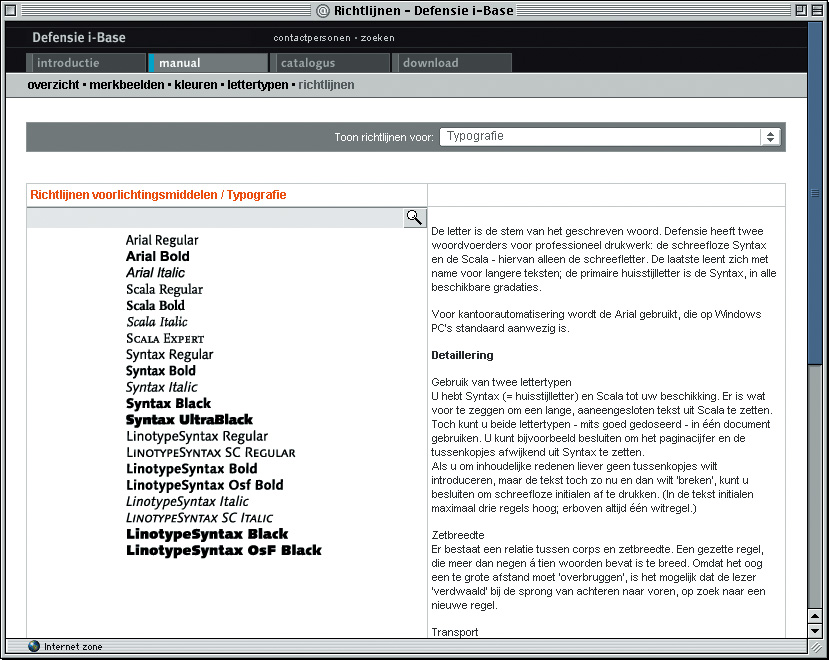Click the window zoom box in title bar
Image resolution: width=829 pixels, height=660 pixels.
coord(801,10)
